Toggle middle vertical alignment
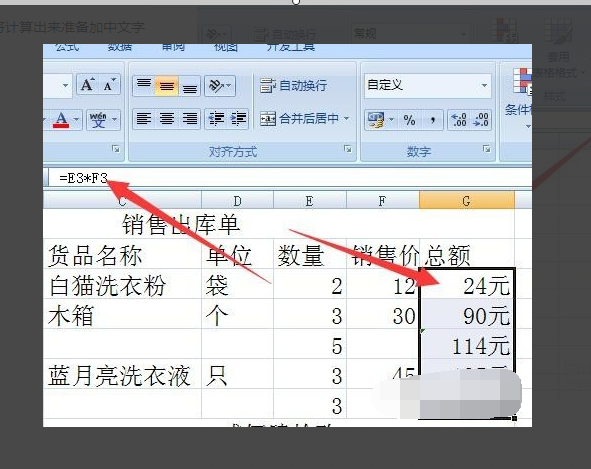Screen dimensions: 591x469 pyautogui.click(x=167, y=86)
